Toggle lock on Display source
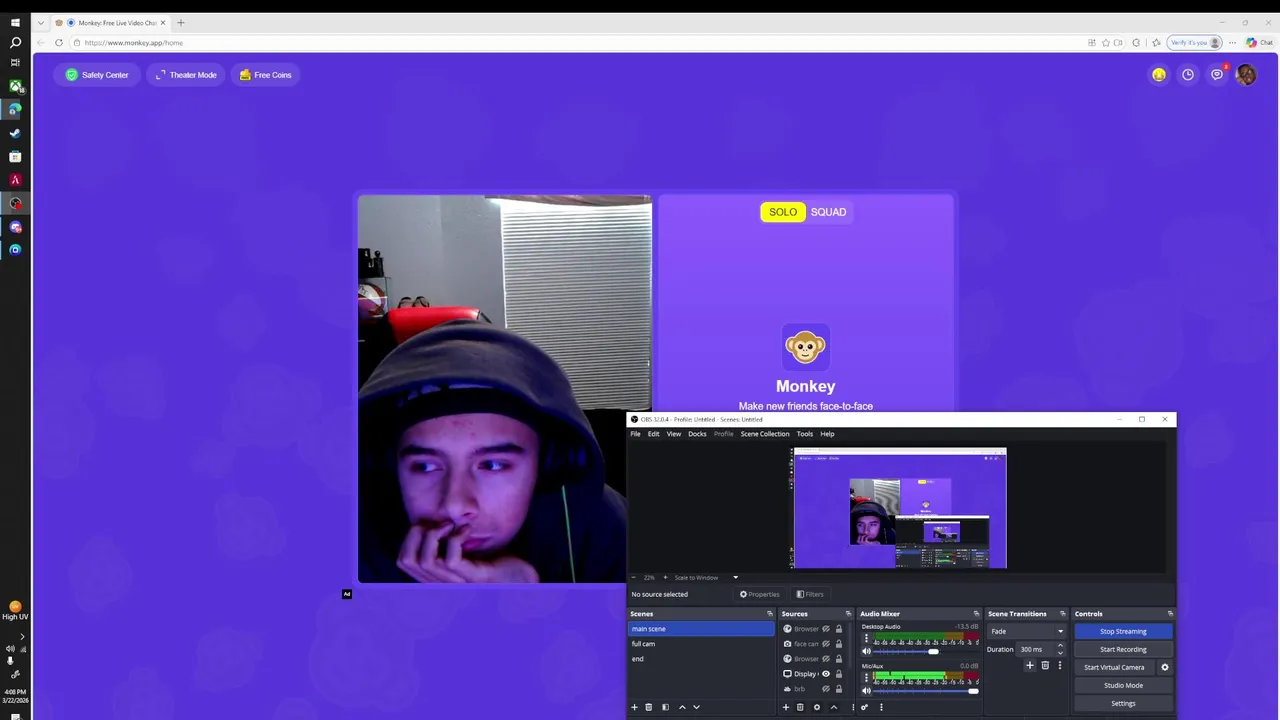Screen dimensions: 1280x720 coord(839,674)
